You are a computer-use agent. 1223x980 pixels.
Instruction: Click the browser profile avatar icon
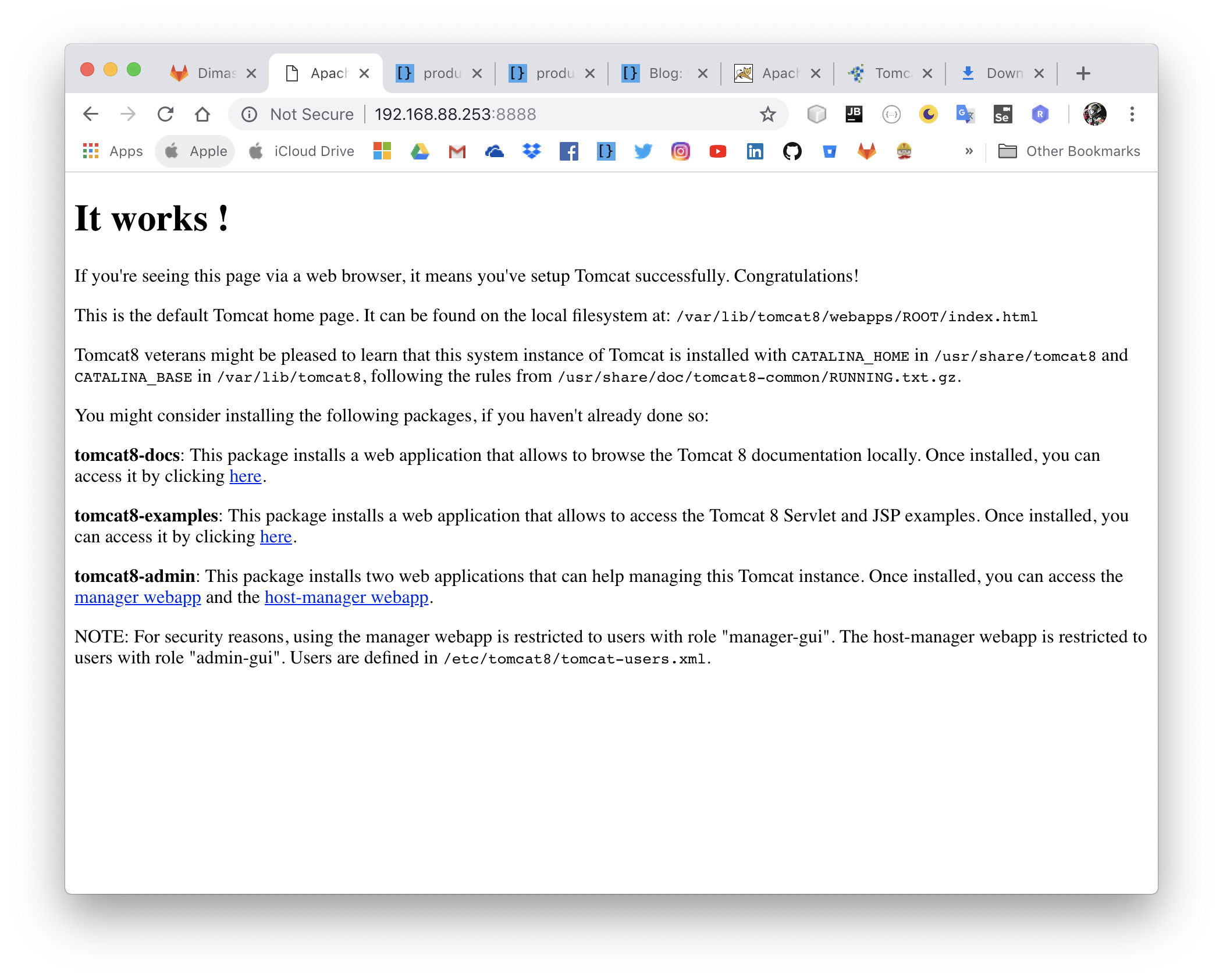(x=1093, y=113)
